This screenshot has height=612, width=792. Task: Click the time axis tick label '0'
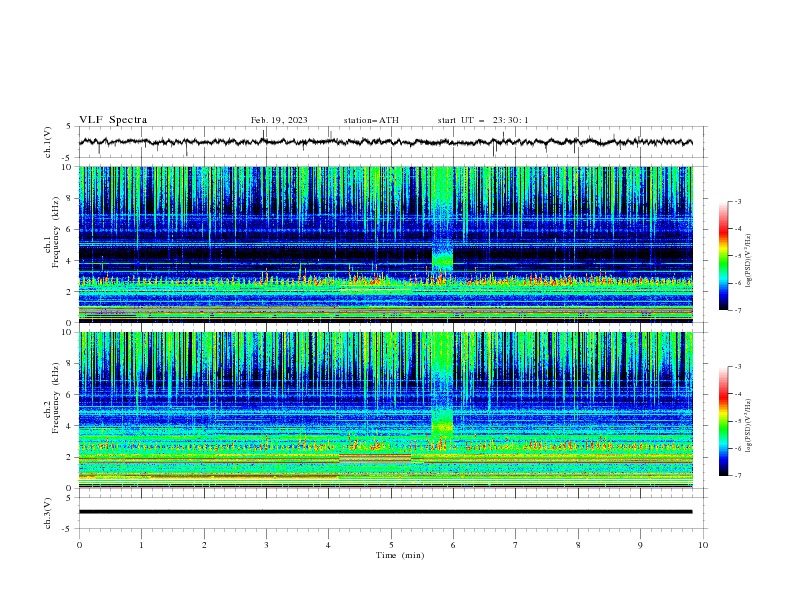(x=79, y=545)
